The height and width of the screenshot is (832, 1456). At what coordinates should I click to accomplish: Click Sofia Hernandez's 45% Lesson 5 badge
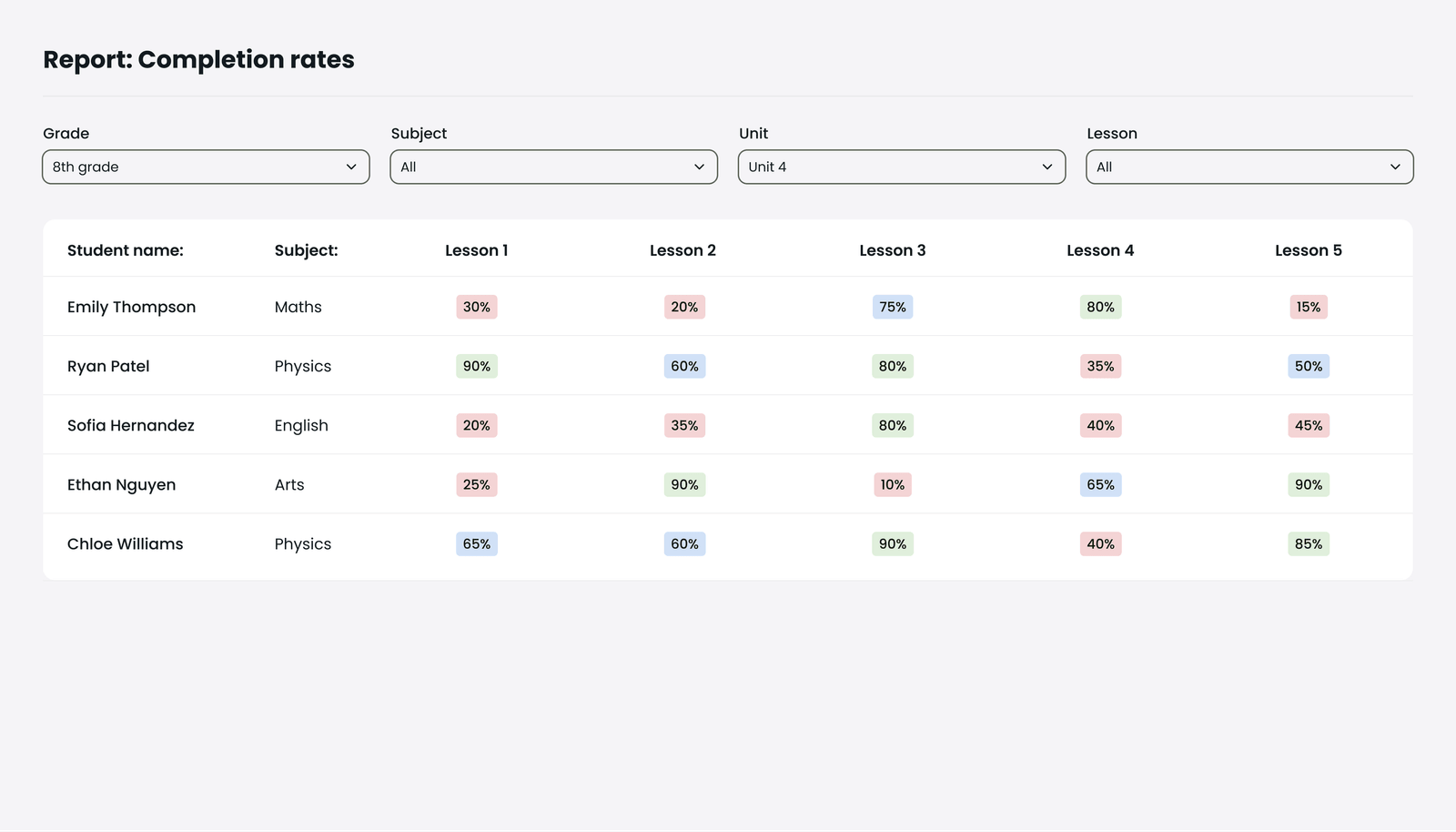(x=1308, y=425)
